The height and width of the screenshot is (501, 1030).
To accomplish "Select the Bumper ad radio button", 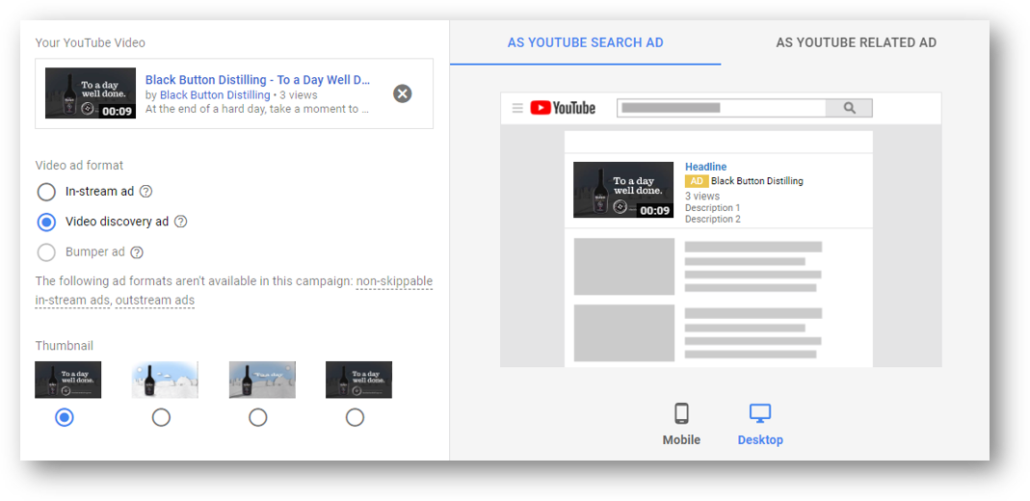I will [47, 252].
